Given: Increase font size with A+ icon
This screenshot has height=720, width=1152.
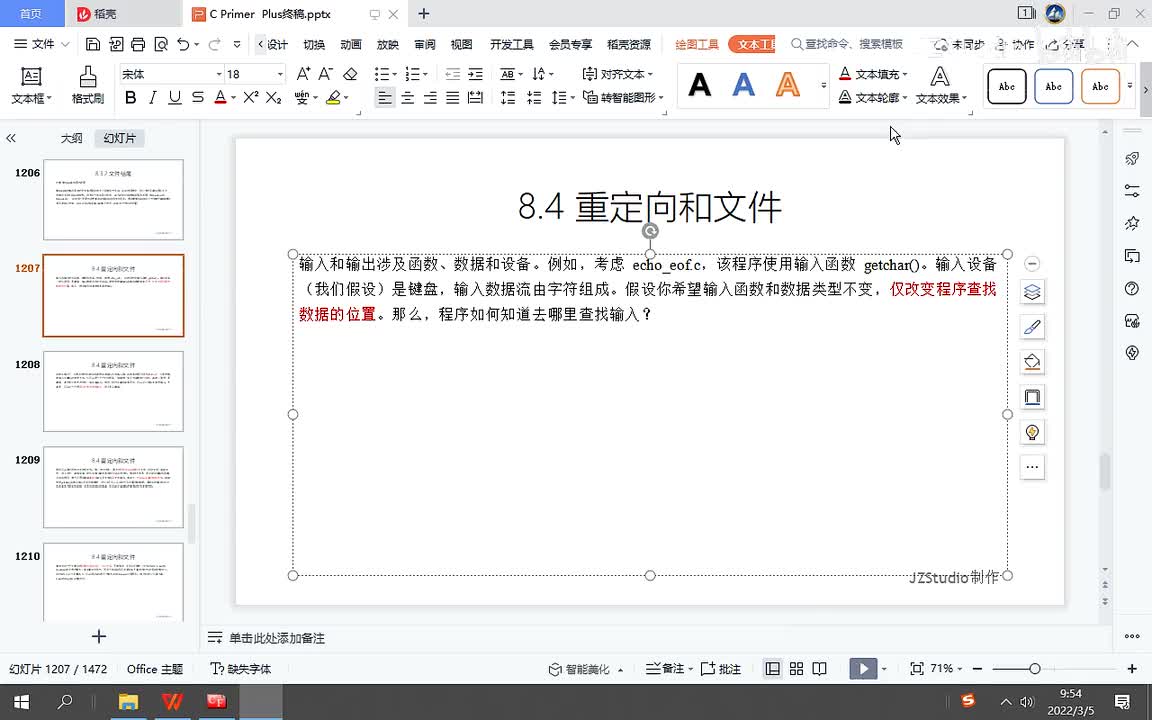Looking at the screenshot, I should point(303,73).
